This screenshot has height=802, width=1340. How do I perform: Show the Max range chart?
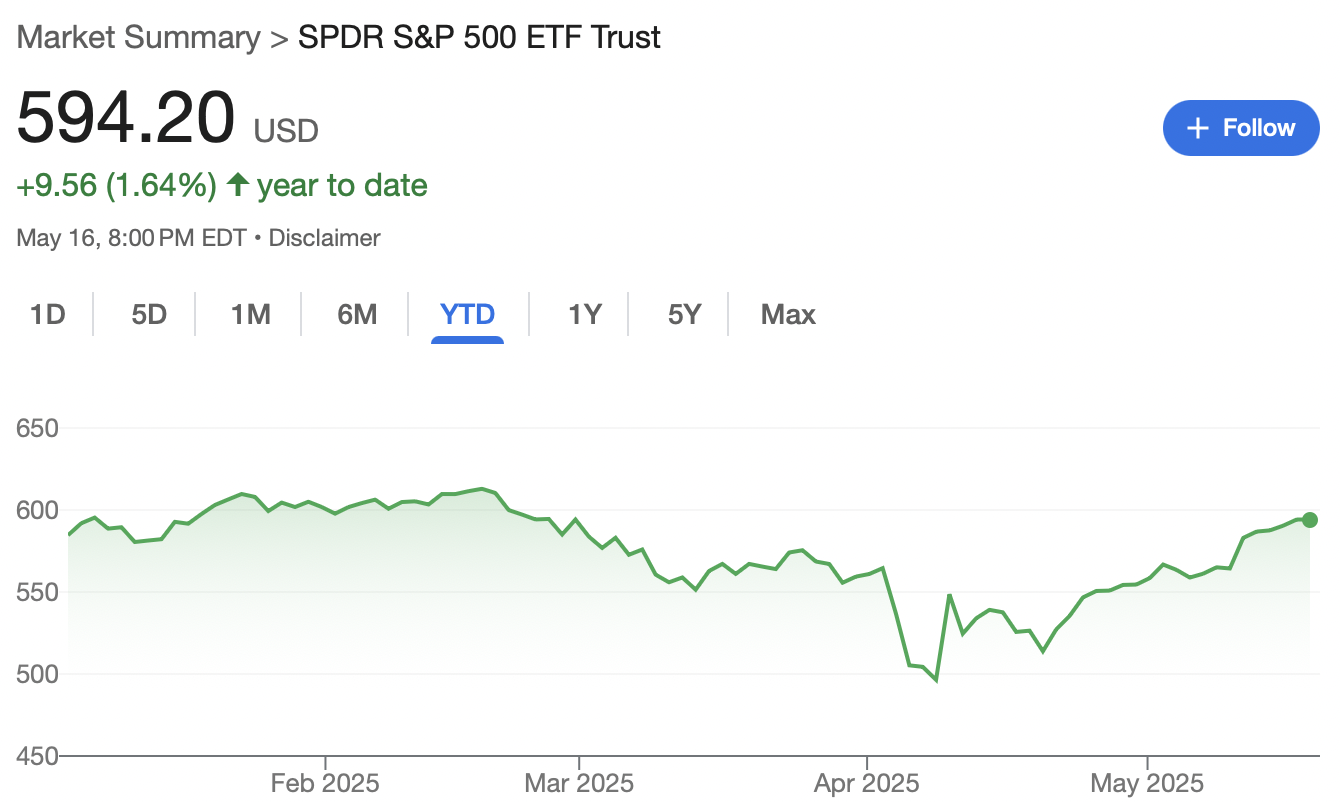(x=788, y=315)
